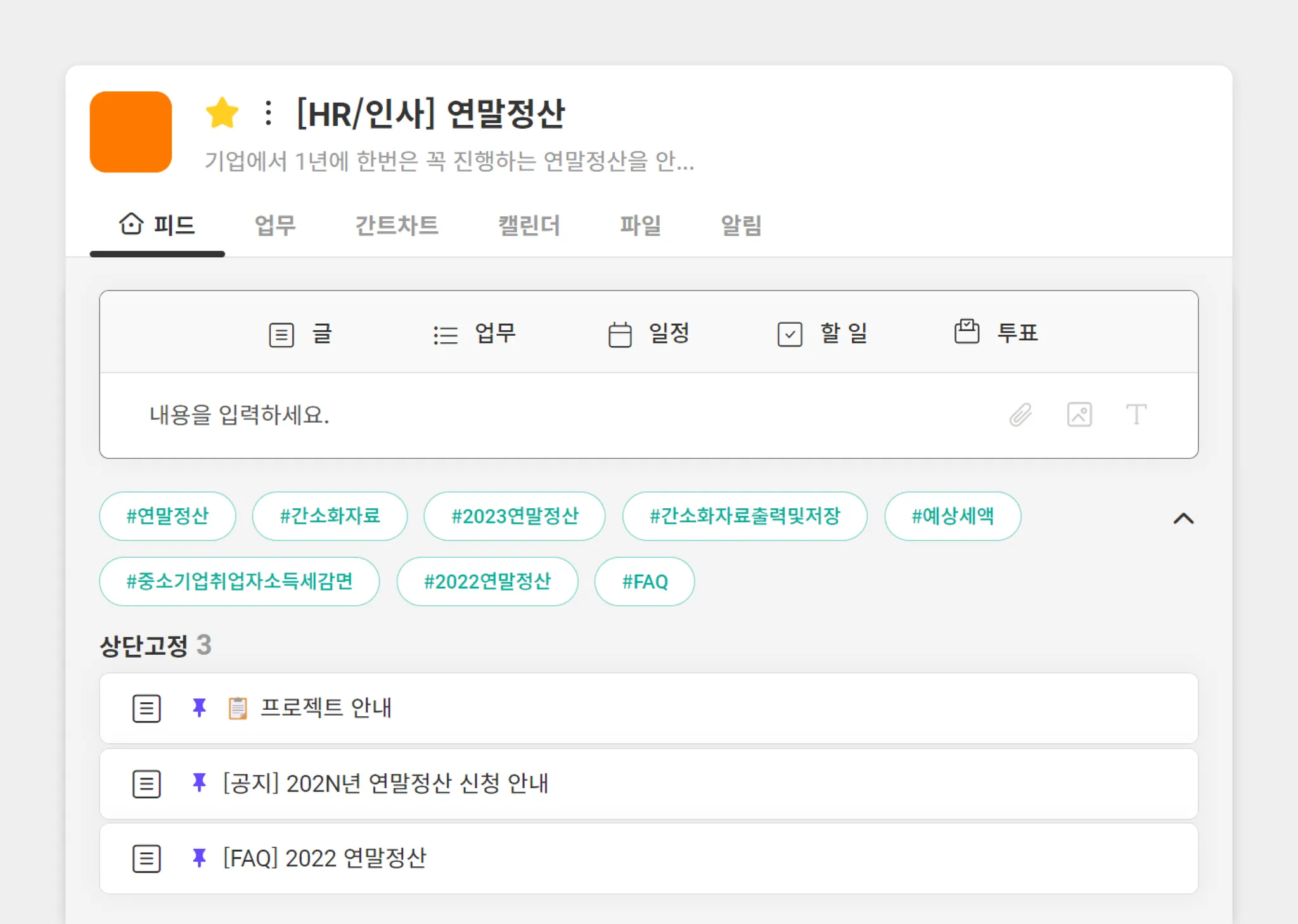This screenshot has height=924, width=1298.
Task: Select the 할 일 checkbox icon
Action: point(790,334)
